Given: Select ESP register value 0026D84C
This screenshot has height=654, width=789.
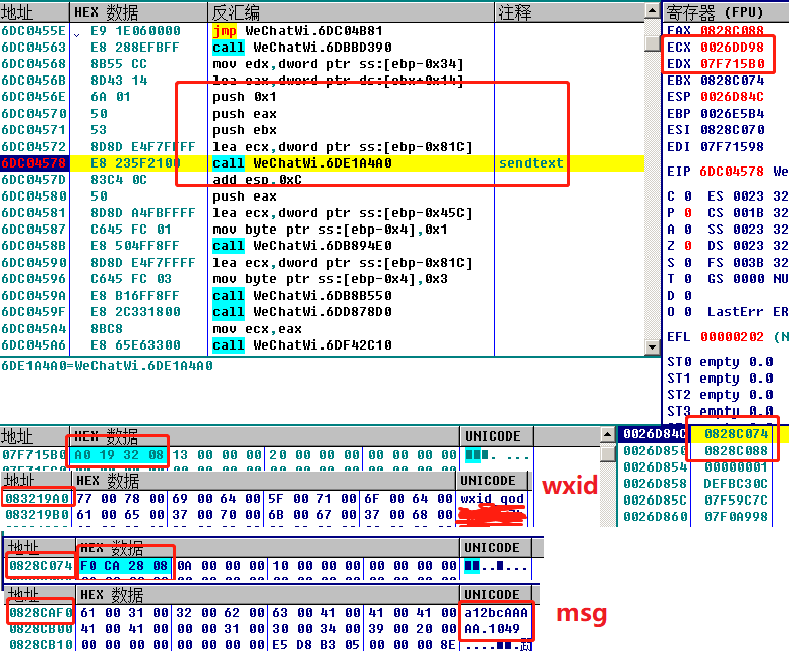Looking at the screenshot, I should [732, 97].
